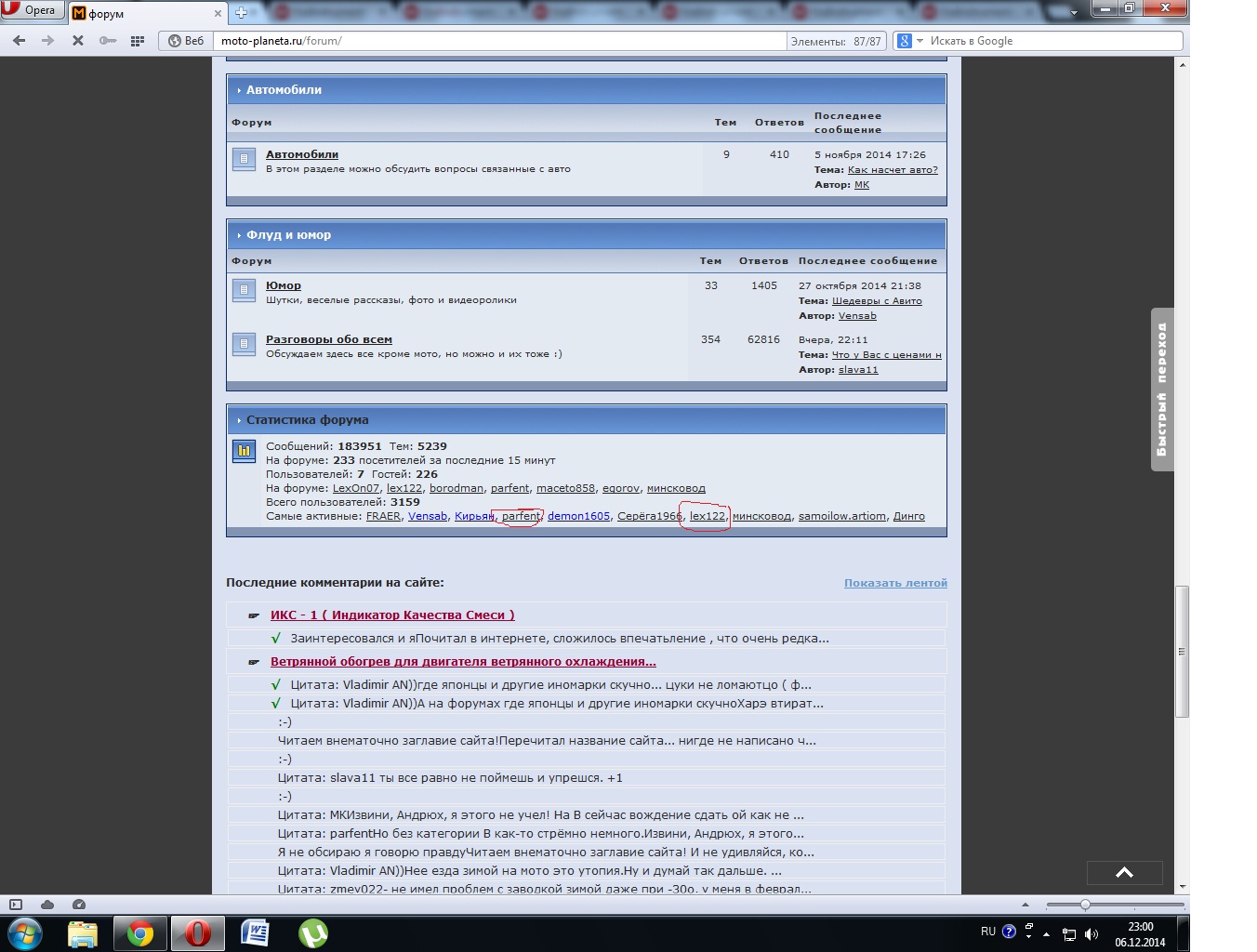The height and width of the screenshot is (952, 1257).
Task: Click the Opera Turbo gauge icon
Action: point(79,905)
